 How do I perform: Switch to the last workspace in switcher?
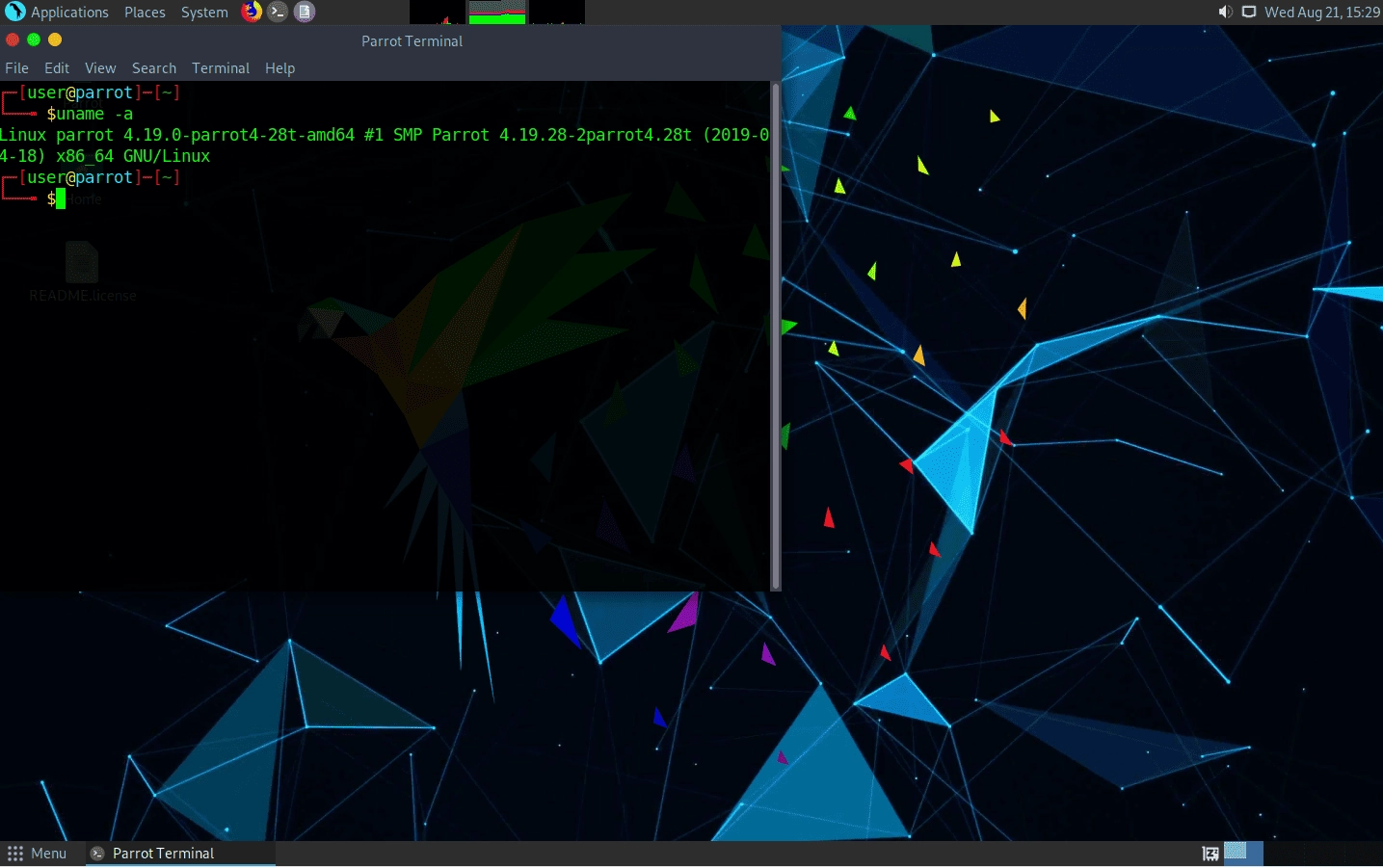tap(1362, 854)
